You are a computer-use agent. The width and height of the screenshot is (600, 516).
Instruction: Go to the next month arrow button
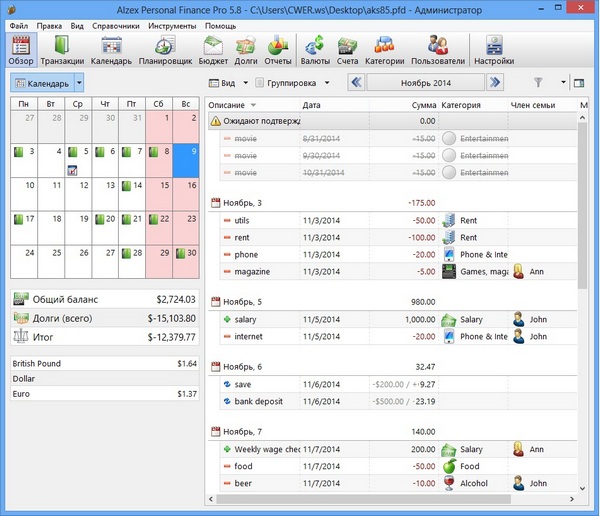pyautogui.click(x=494, y=83)
